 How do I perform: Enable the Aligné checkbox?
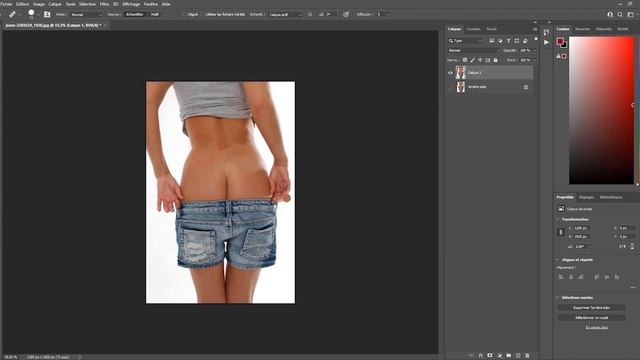(x=184, y=14)
